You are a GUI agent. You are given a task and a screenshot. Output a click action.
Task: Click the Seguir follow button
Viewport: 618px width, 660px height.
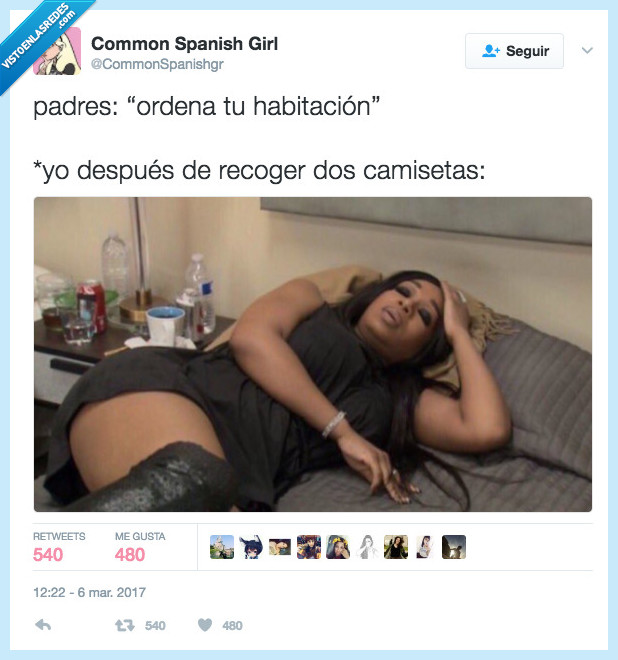coord(514,51)
